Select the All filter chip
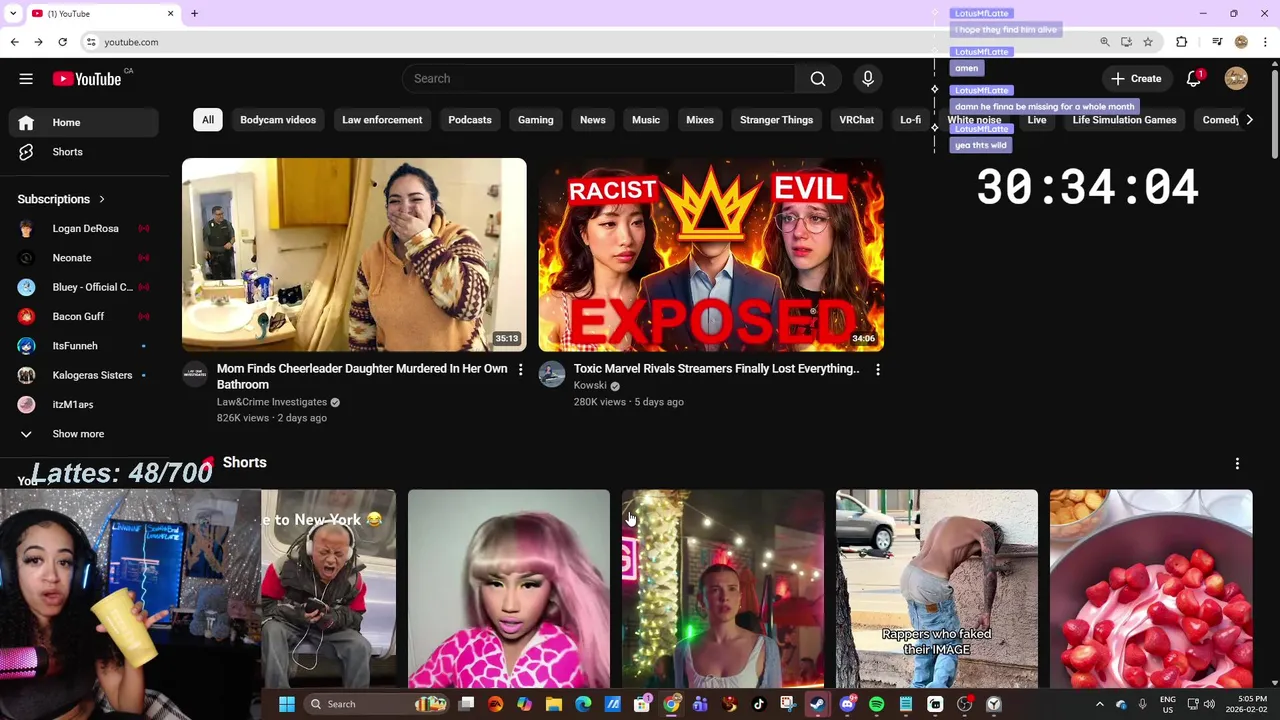Screen dimensions: 1280x720 click(x=208, y=120)
